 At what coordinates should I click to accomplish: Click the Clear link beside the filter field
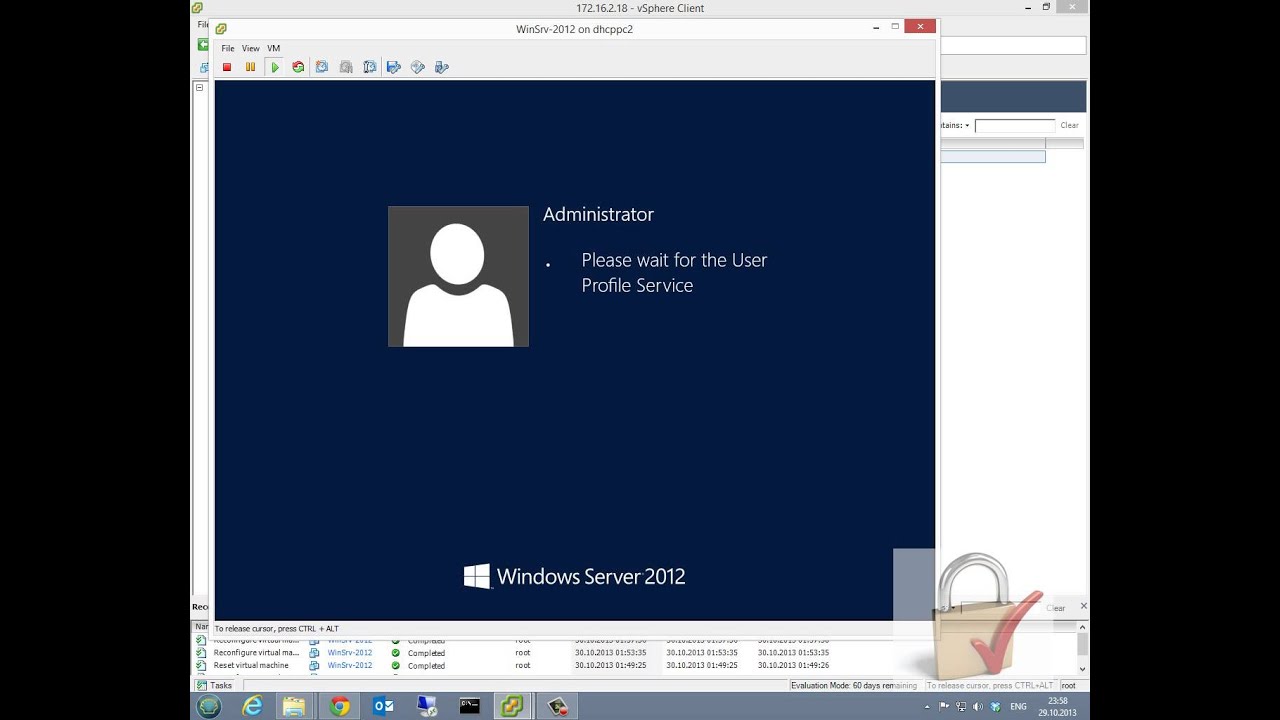[1069, 126]
